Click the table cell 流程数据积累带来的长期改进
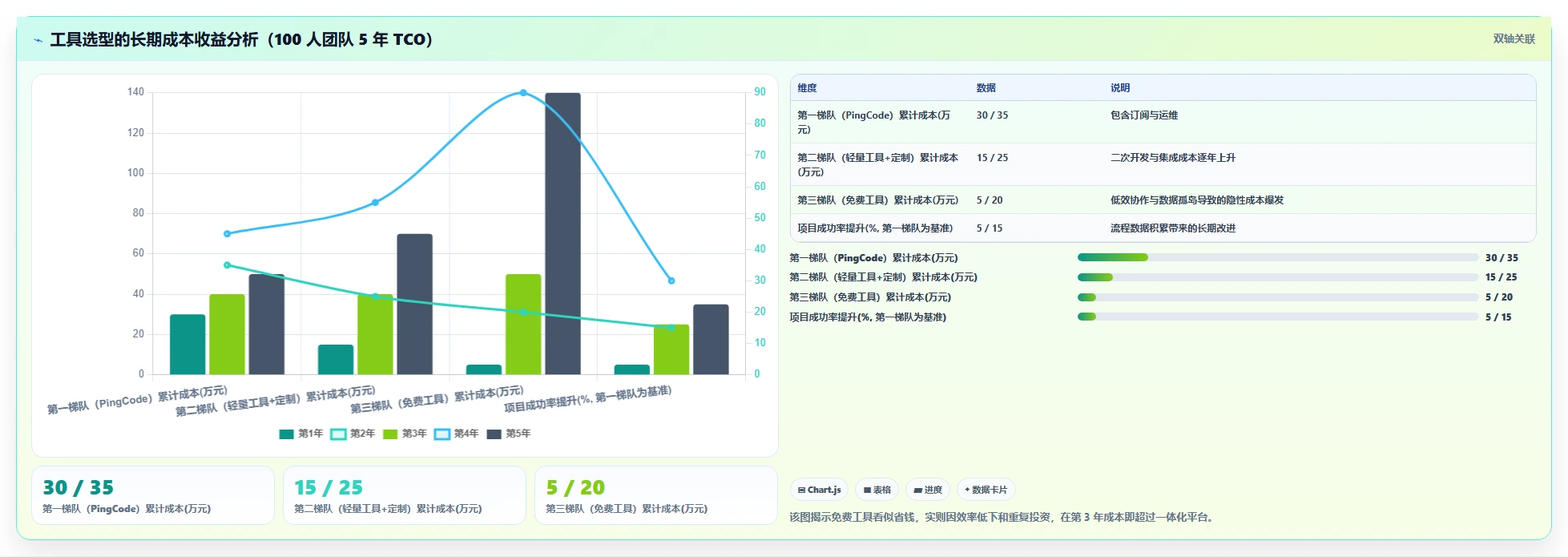This screenshot has height=557, width=1568. point(1173,228)
